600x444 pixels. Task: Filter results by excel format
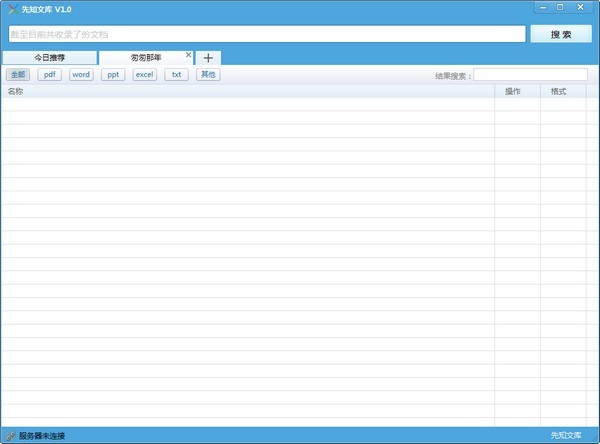coord(145,75)
